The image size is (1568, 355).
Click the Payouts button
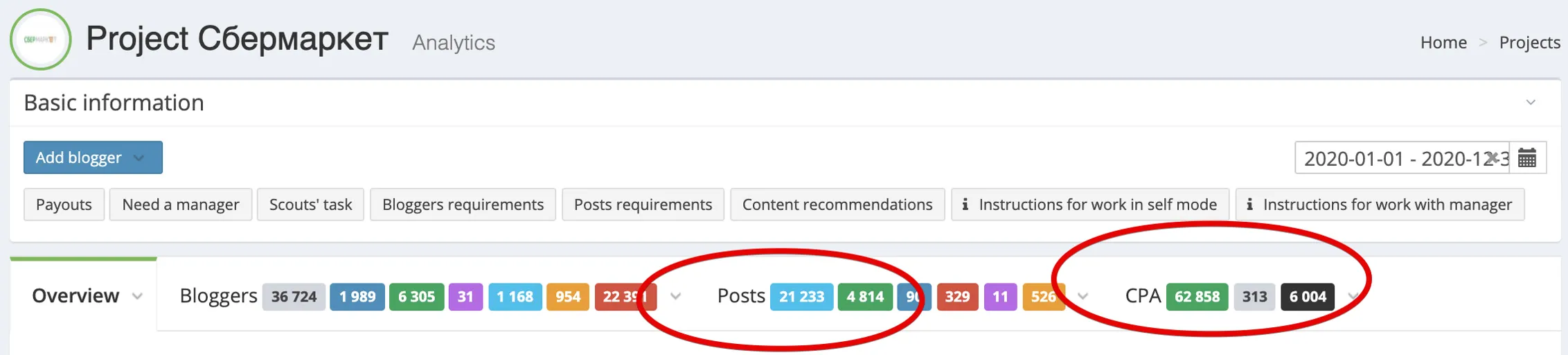pyautogui.click(x=64, y=205)
